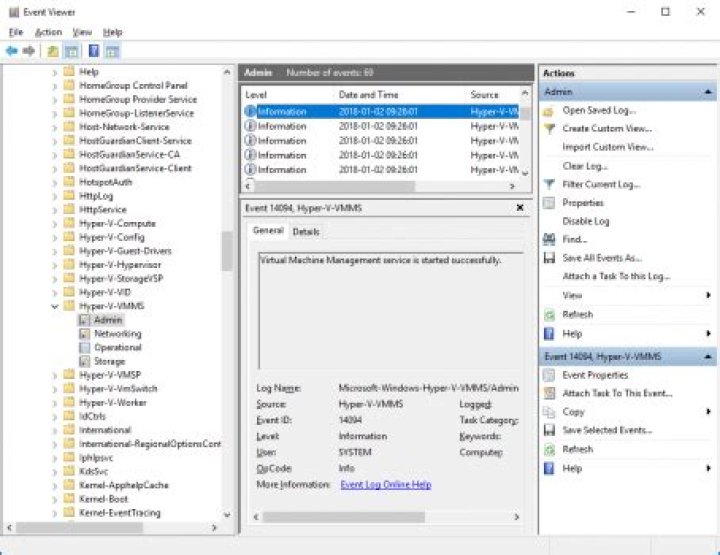The width and height of the screenshot is (720, 555).
Task: Click Create Custom View funnel icon
Action: [x=549, y=129]
